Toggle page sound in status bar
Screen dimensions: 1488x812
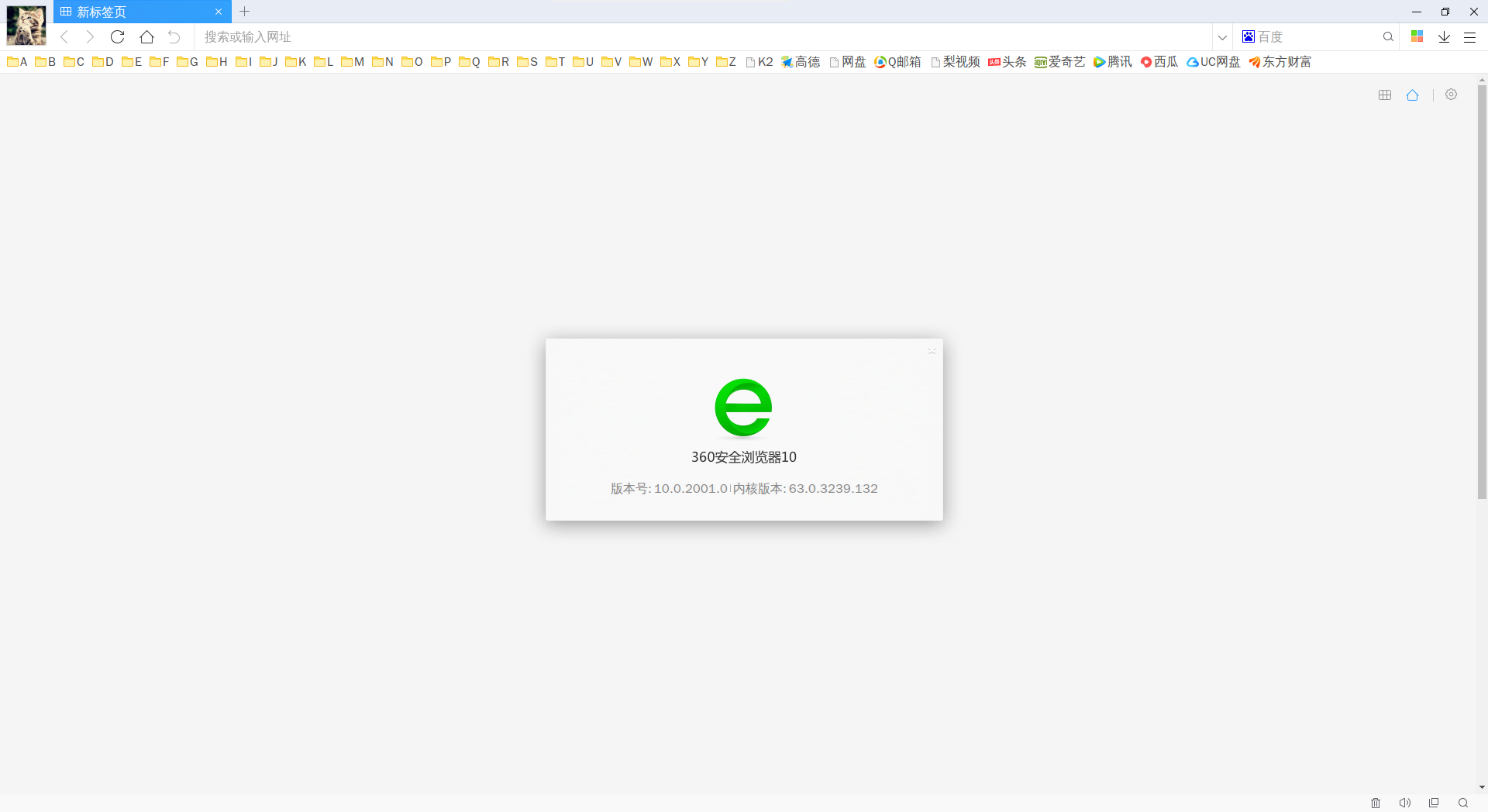(1404, 803)
